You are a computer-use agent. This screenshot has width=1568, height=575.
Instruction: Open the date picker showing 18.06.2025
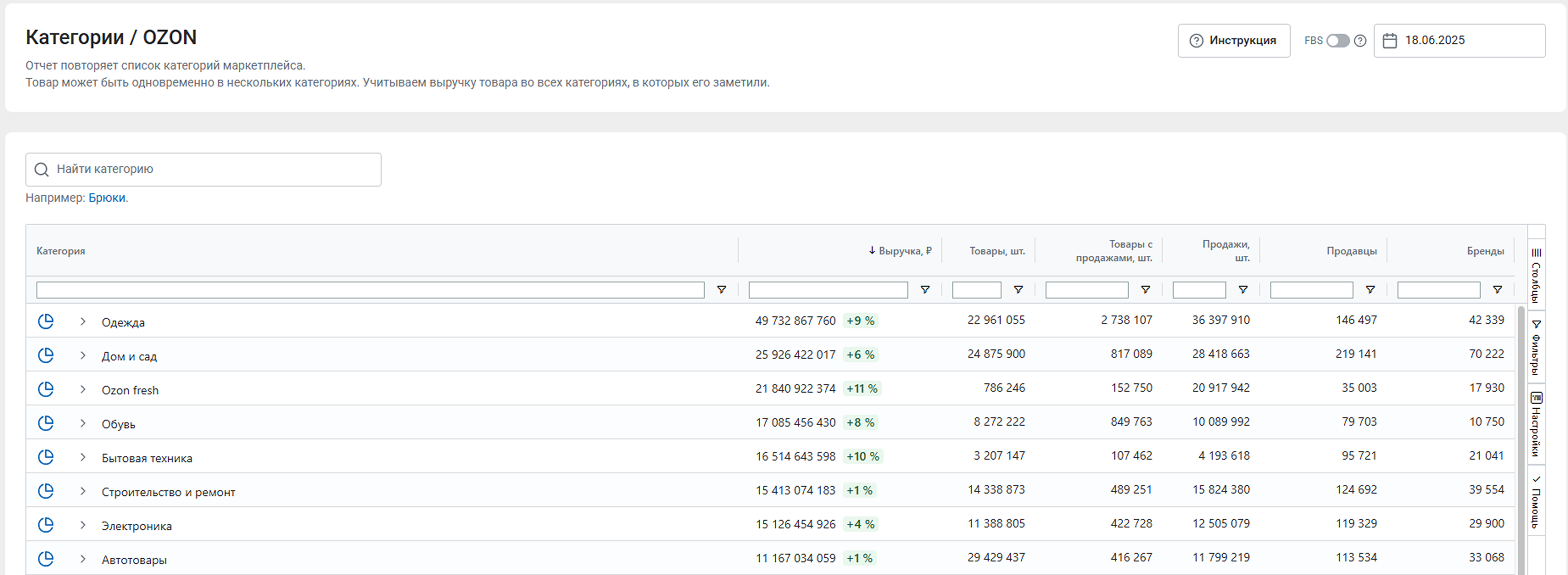[x=1459, y=41]
